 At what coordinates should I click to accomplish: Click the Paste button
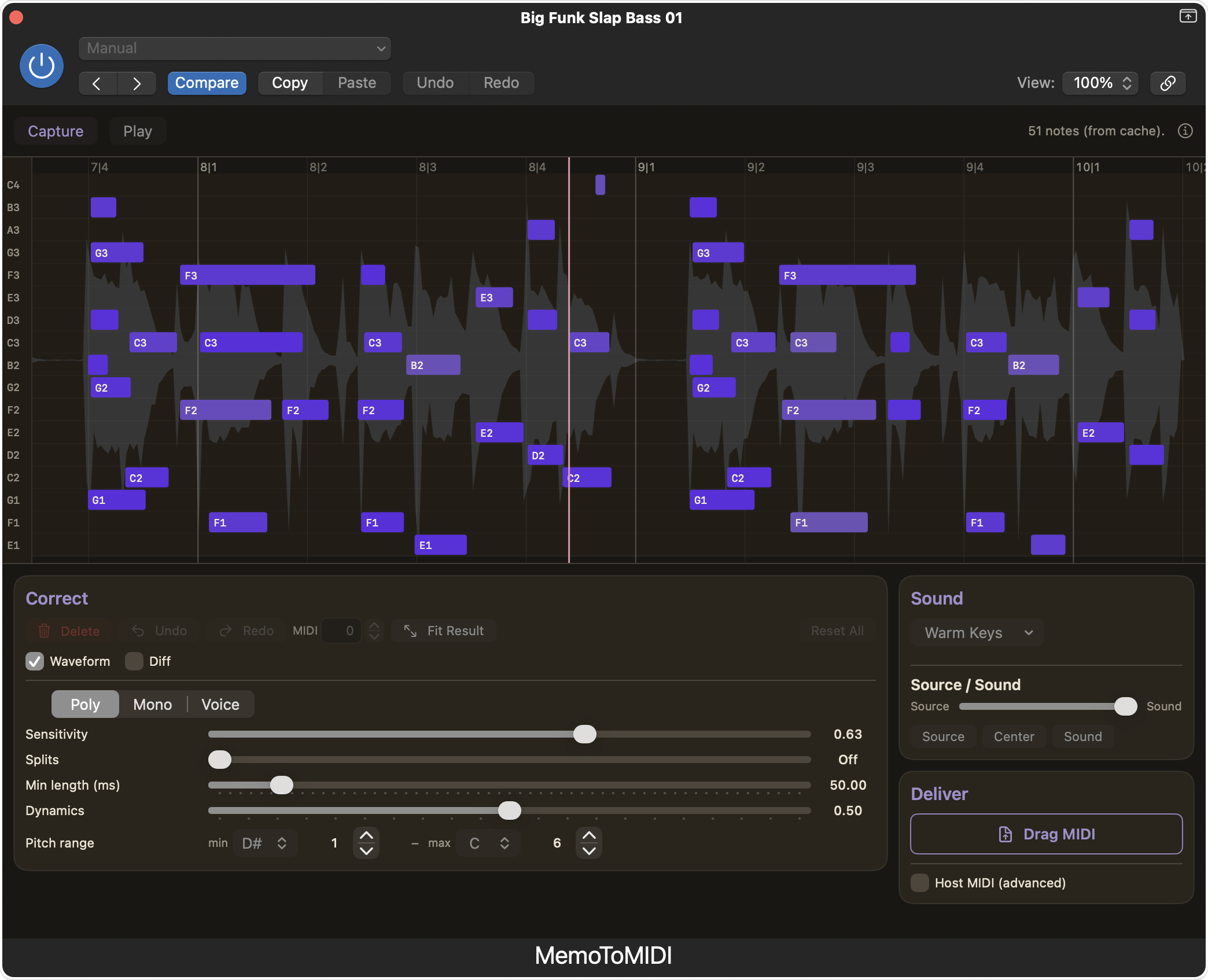click(x=357, y=83)
